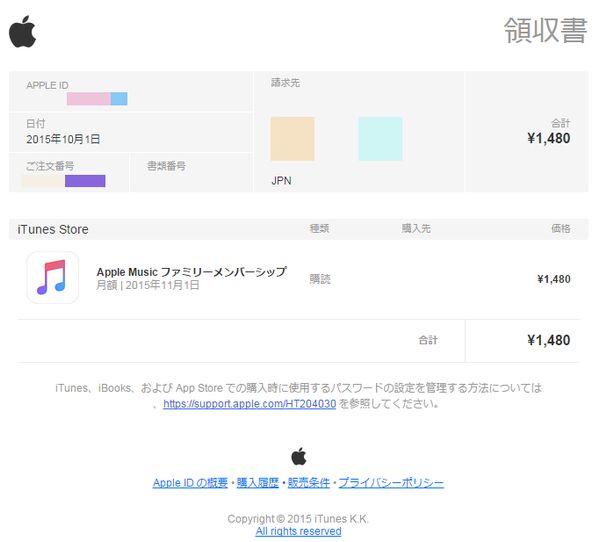
Task: Click the date 2015年10月1日
Action: click(63, 139)
